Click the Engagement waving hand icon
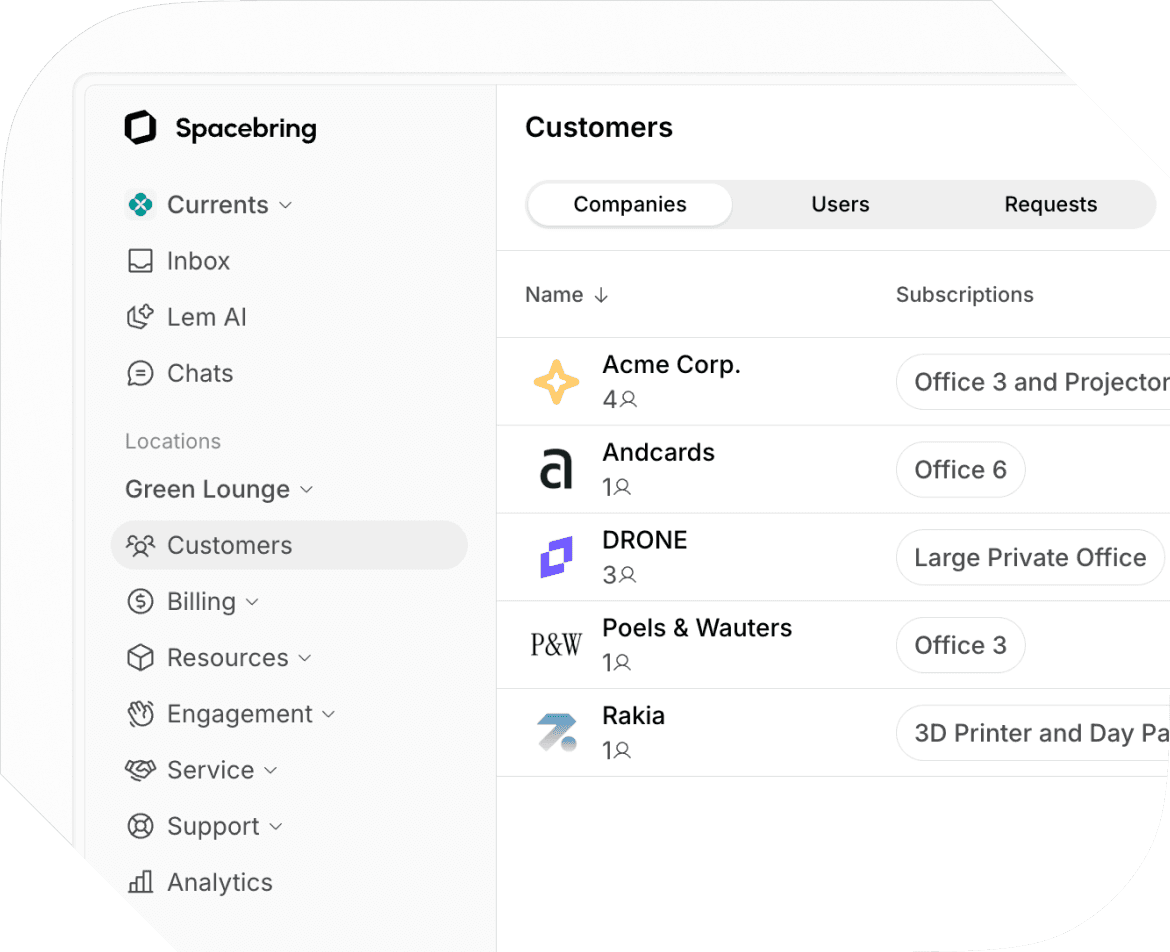Image resolution: width=1170 pixels, height=952 pixels. pos(140,714)
